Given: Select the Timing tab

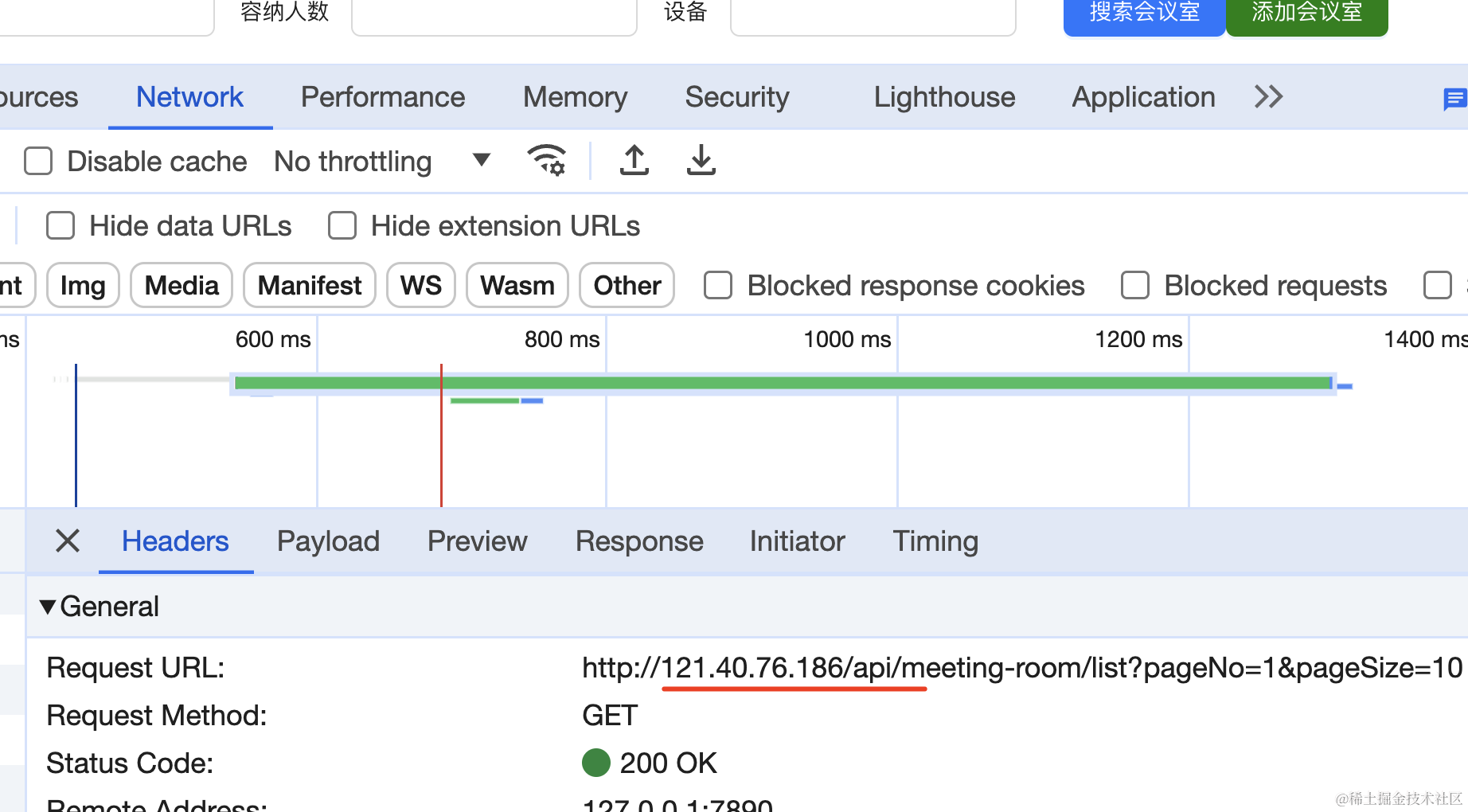Looking at the screenshot, I should (935, 541).
